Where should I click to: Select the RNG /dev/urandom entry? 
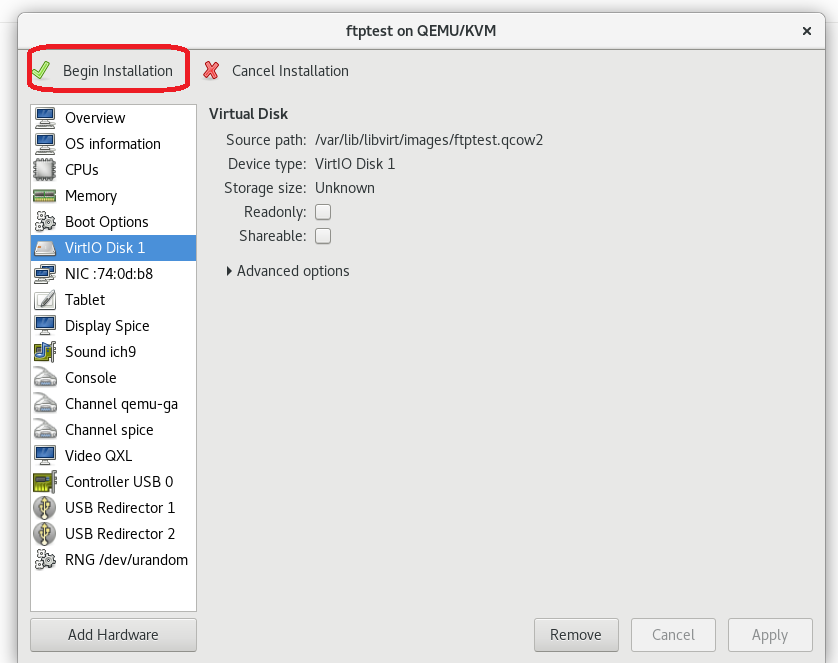113,560
